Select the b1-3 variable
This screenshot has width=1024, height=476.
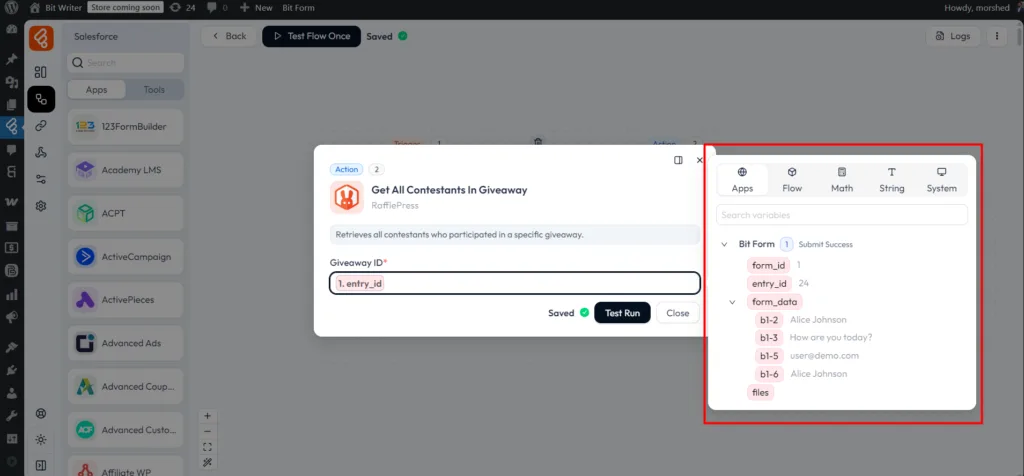pos(769,338)
